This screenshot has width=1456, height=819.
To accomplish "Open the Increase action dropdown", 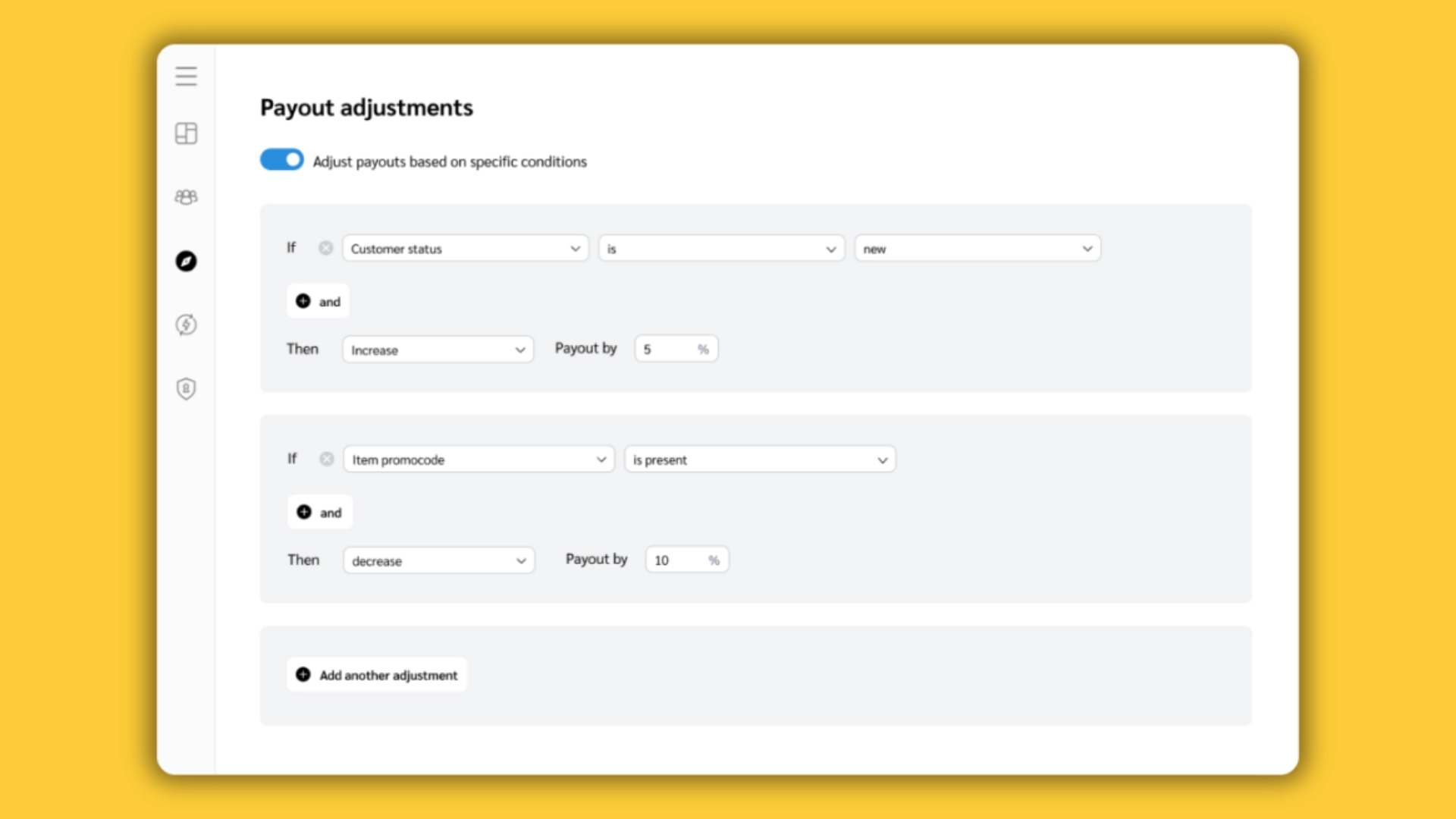I will [438, 350].
